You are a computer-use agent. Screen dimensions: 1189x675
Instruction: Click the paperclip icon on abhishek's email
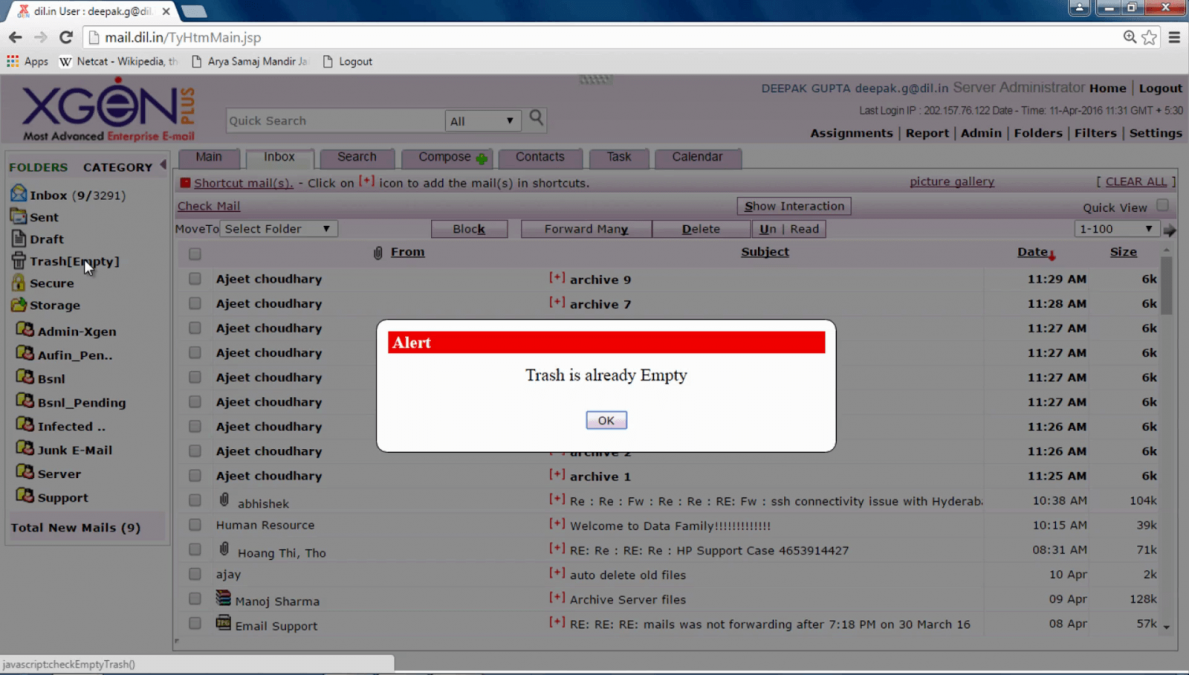coord(222,498)
